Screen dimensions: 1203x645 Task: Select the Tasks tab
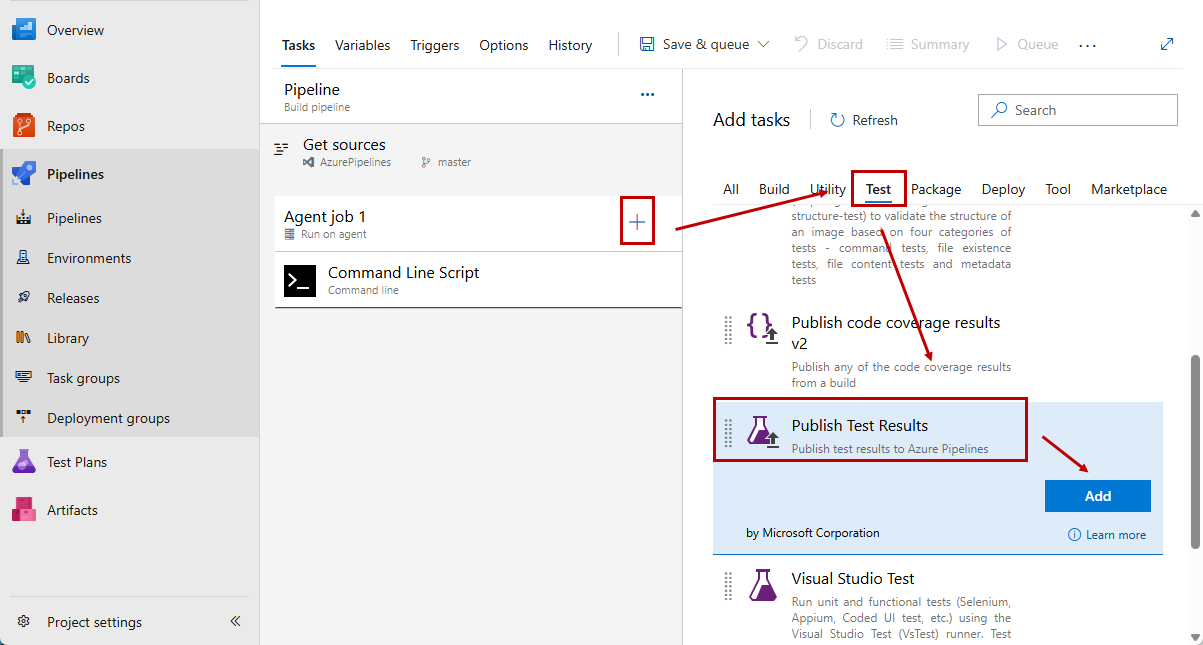[298, 45]
